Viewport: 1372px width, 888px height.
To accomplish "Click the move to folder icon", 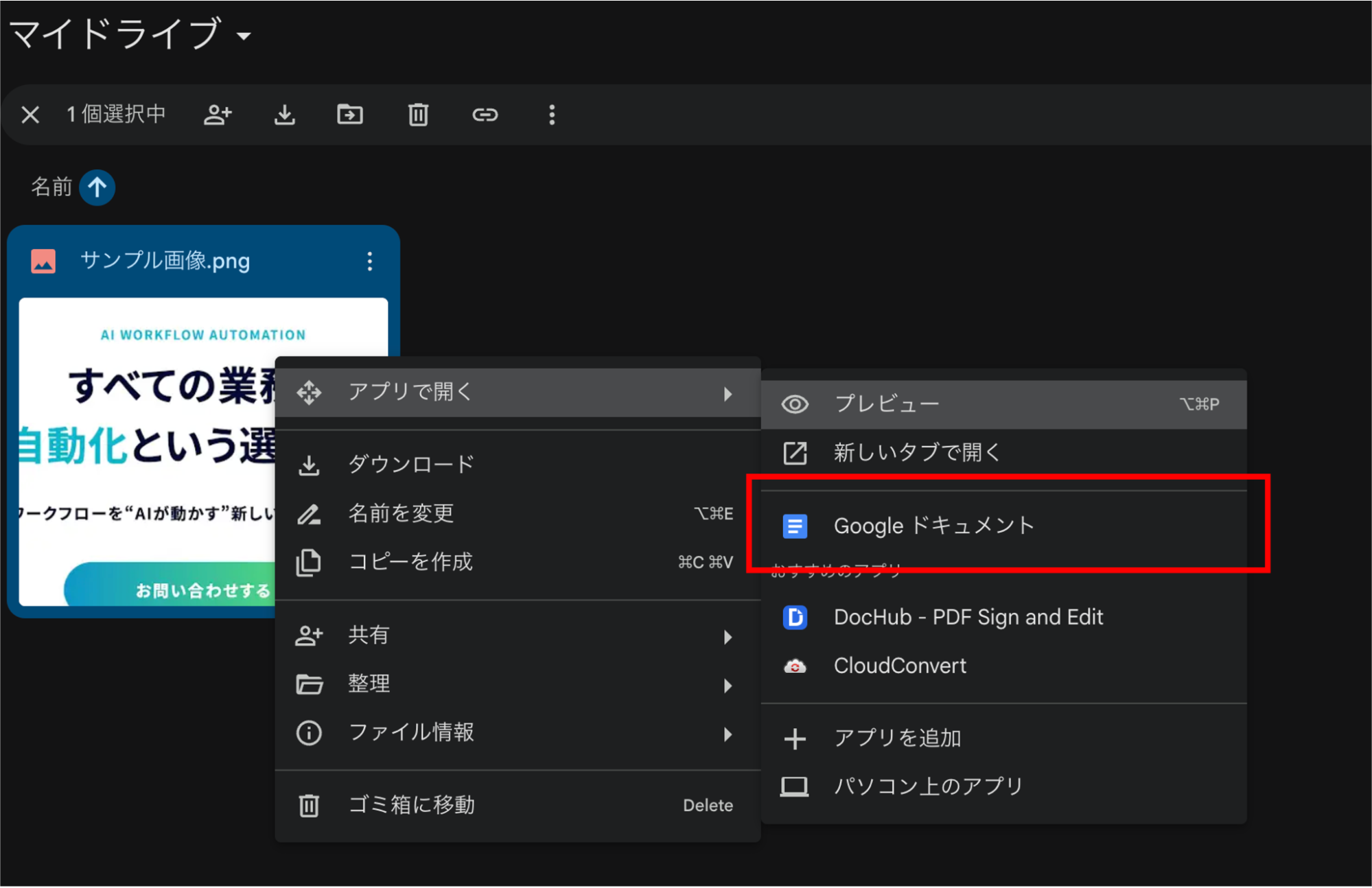I will pos(350,115).
